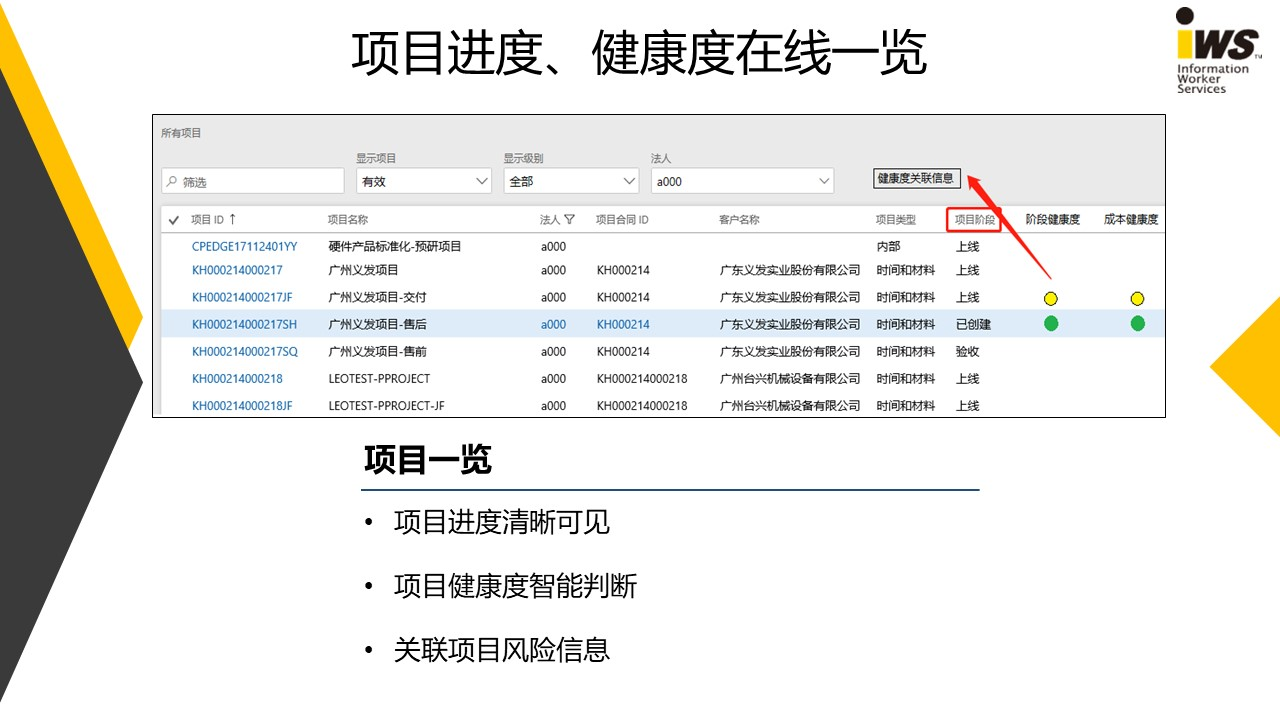This screenshot has height=720, width=1280.
Task: Click the 已创建 stage cell
Action: 974,324
